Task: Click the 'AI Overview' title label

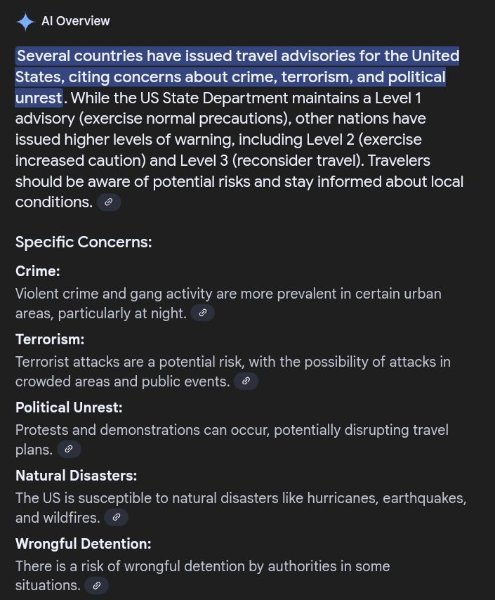Action: coord(76,21)
